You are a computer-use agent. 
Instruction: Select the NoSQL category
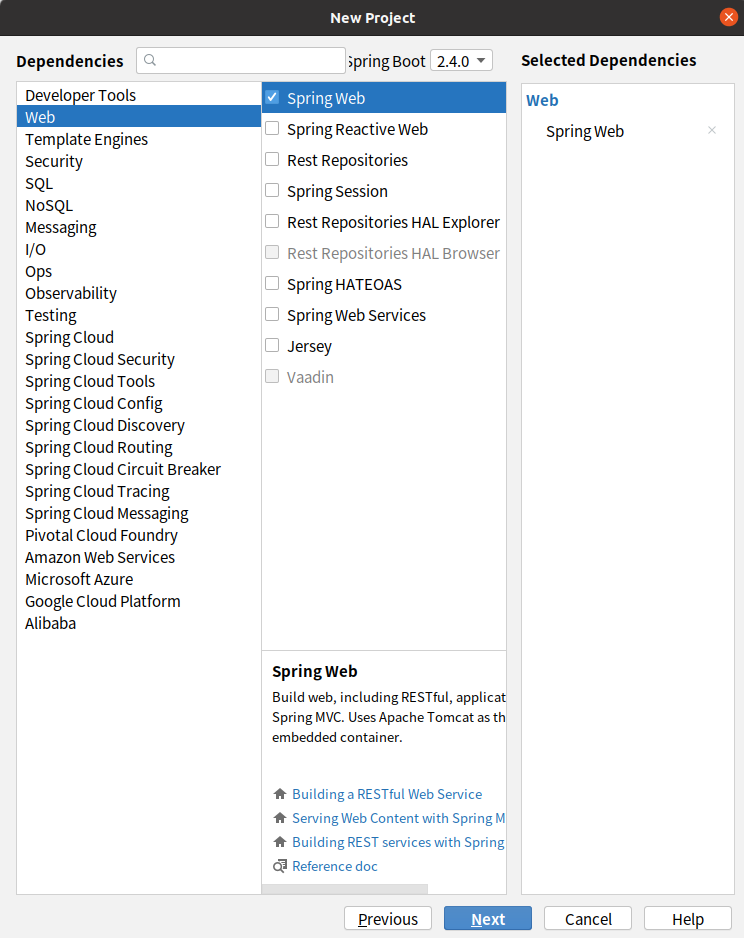pyautogui.click(x=139, y=205)
